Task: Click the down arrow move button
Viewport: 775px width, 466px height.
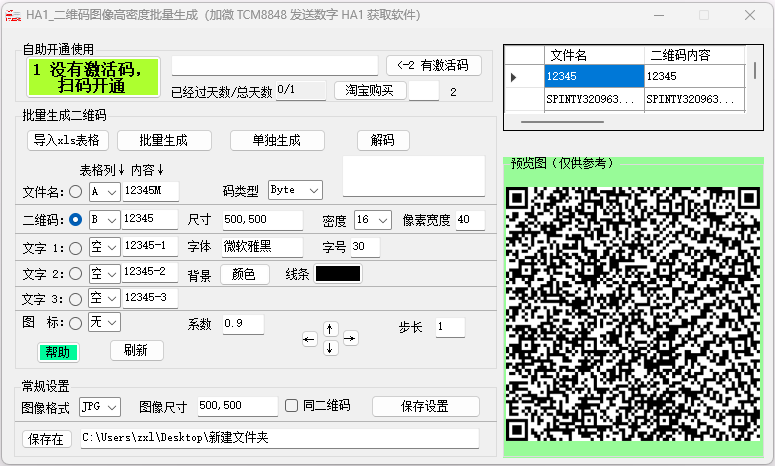Action: (330, 348)
